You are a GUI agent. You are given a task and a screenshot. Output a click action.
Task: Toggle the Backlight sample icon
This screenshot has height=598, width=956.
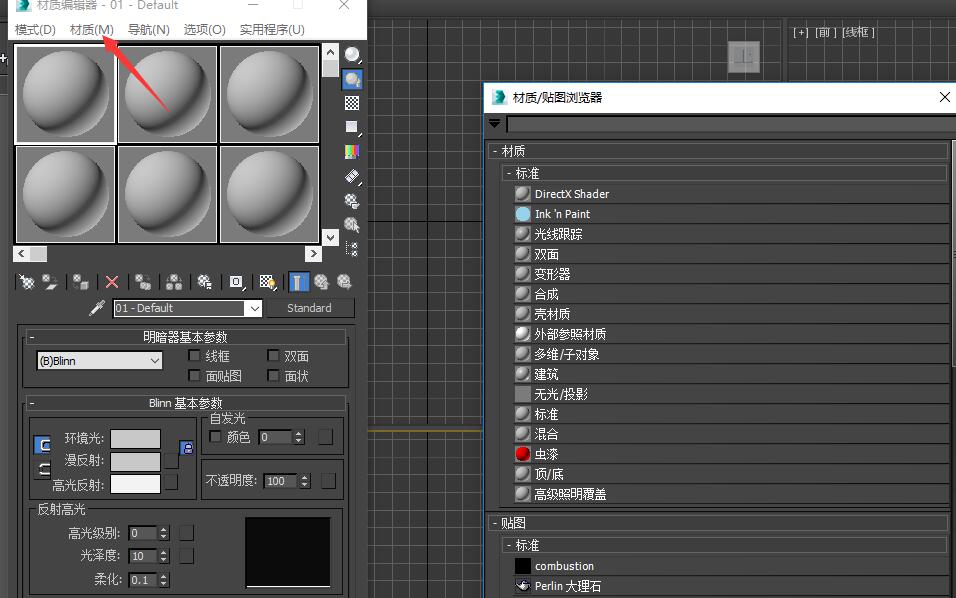pos(352,79)
